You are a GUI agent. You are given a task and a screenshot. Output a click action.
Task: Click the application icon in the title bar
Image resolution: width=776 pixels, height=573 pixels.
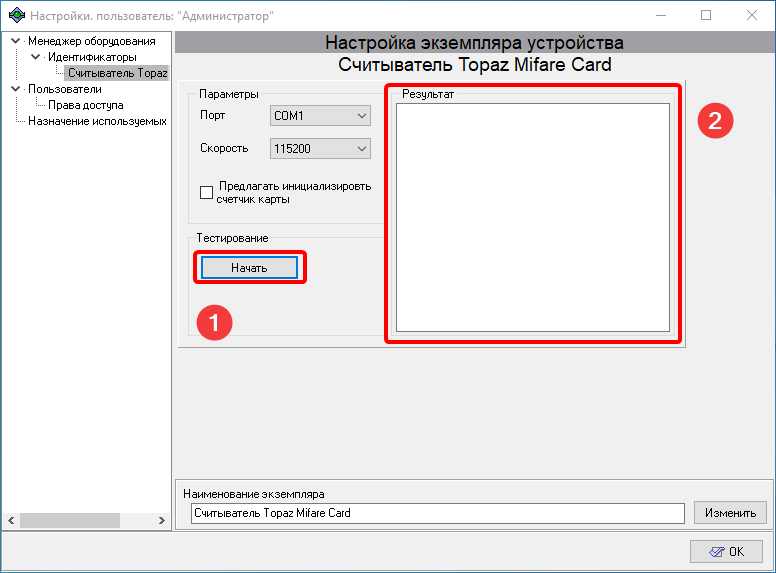[17, 15]
